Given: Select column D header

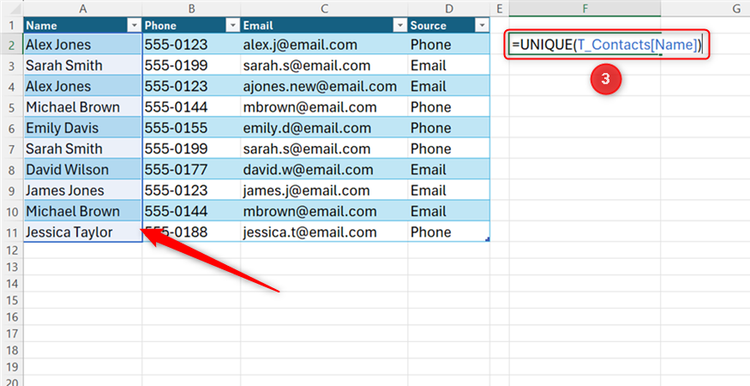Looking at the screenshot, I should pos(449,8).
